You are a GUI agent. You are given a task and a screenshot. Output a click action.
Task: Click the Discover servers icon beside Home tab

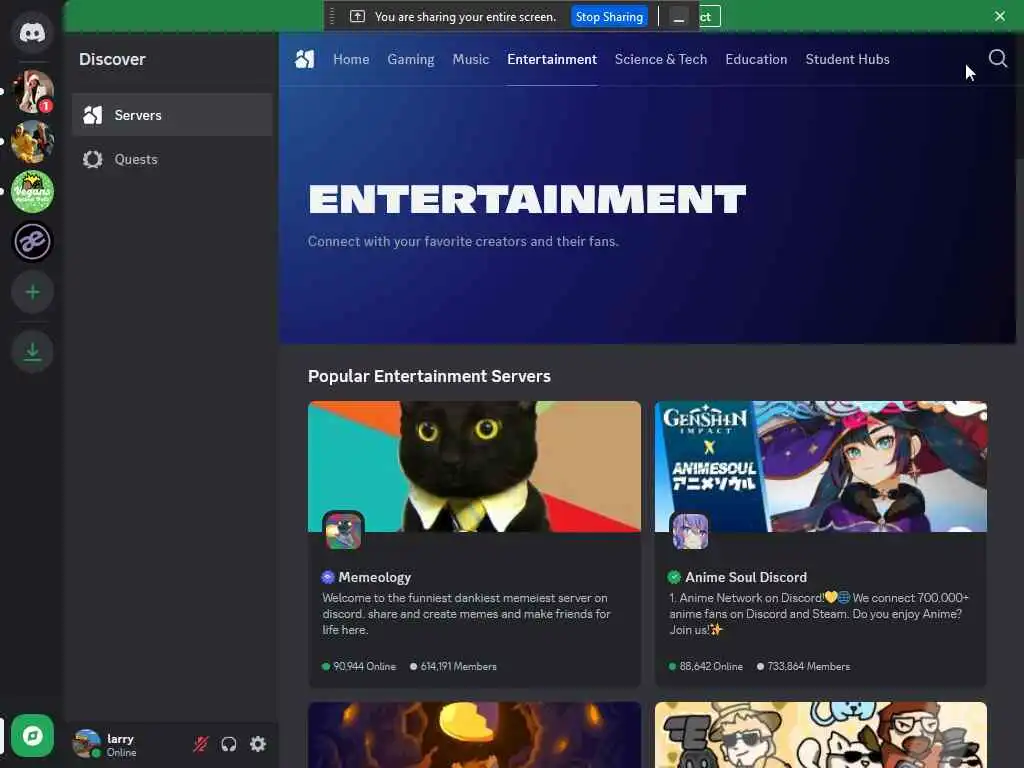304,59
